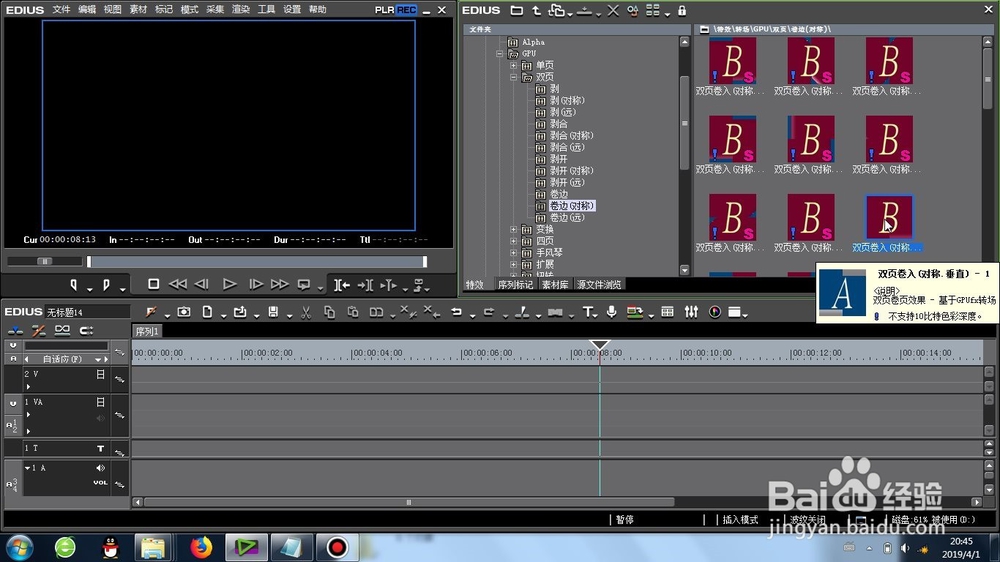Screen dimensions: 1000x562
Task: Click the copy icon in timeline toolbar
Action: (x=329, y=312)
